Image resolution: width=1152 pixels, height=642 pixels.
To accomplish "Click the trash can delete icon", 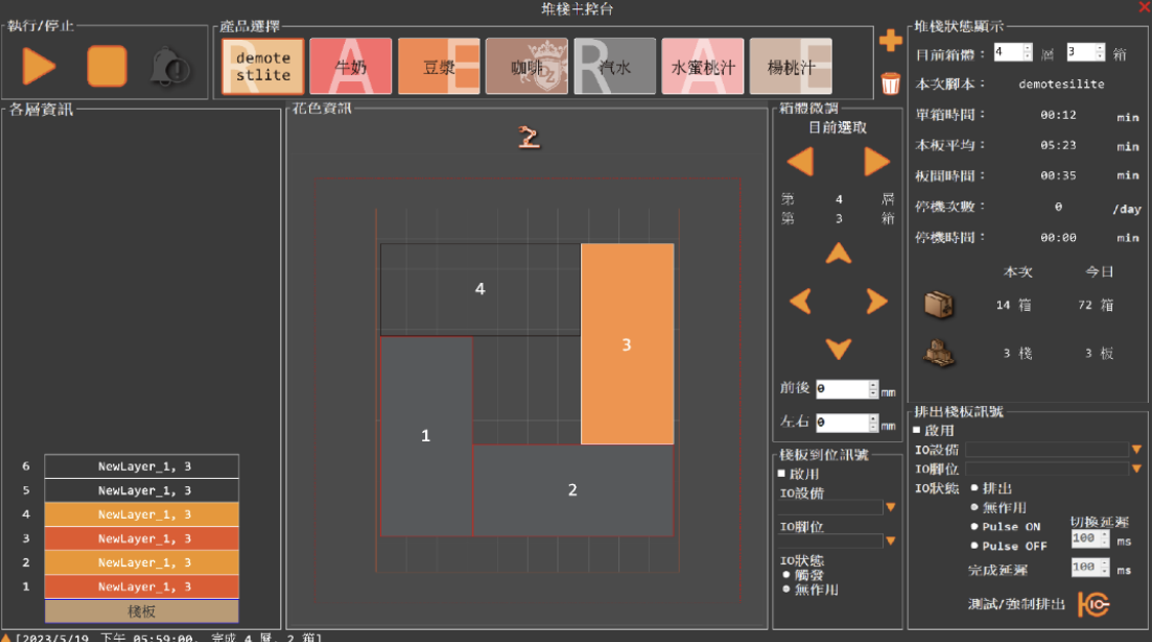I will click(890, 83).
